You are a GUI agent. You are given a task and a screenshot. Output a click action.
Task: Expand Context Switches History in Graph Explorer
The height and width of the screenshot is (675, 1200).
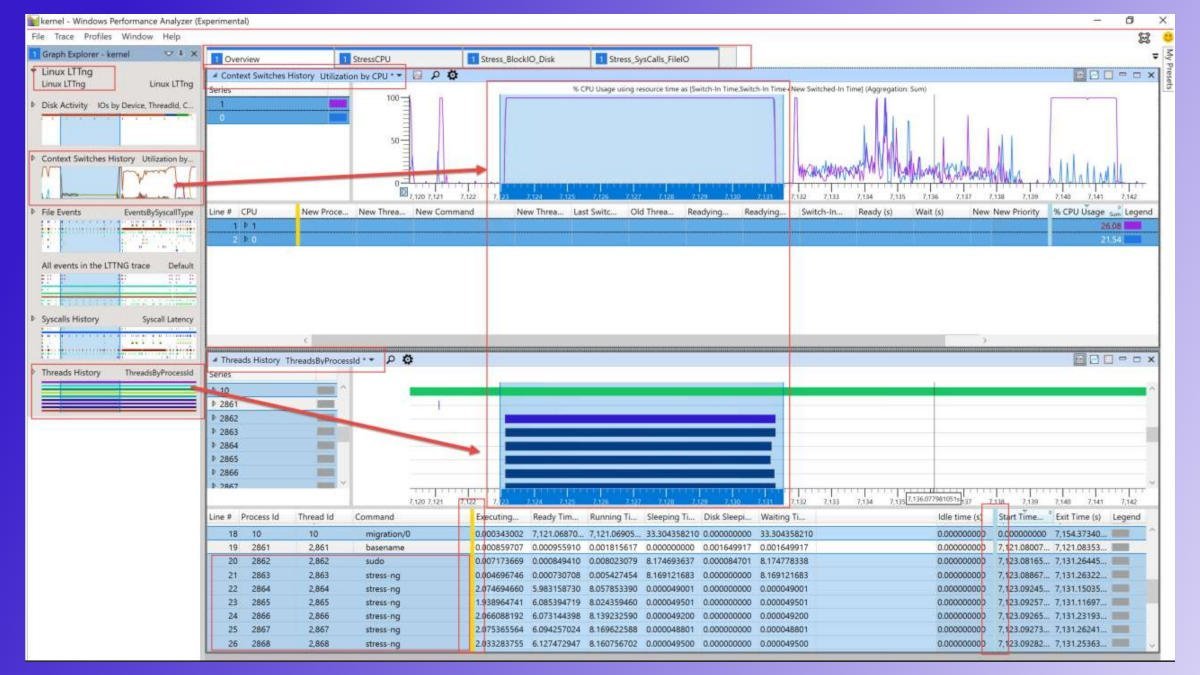point(35,159)
